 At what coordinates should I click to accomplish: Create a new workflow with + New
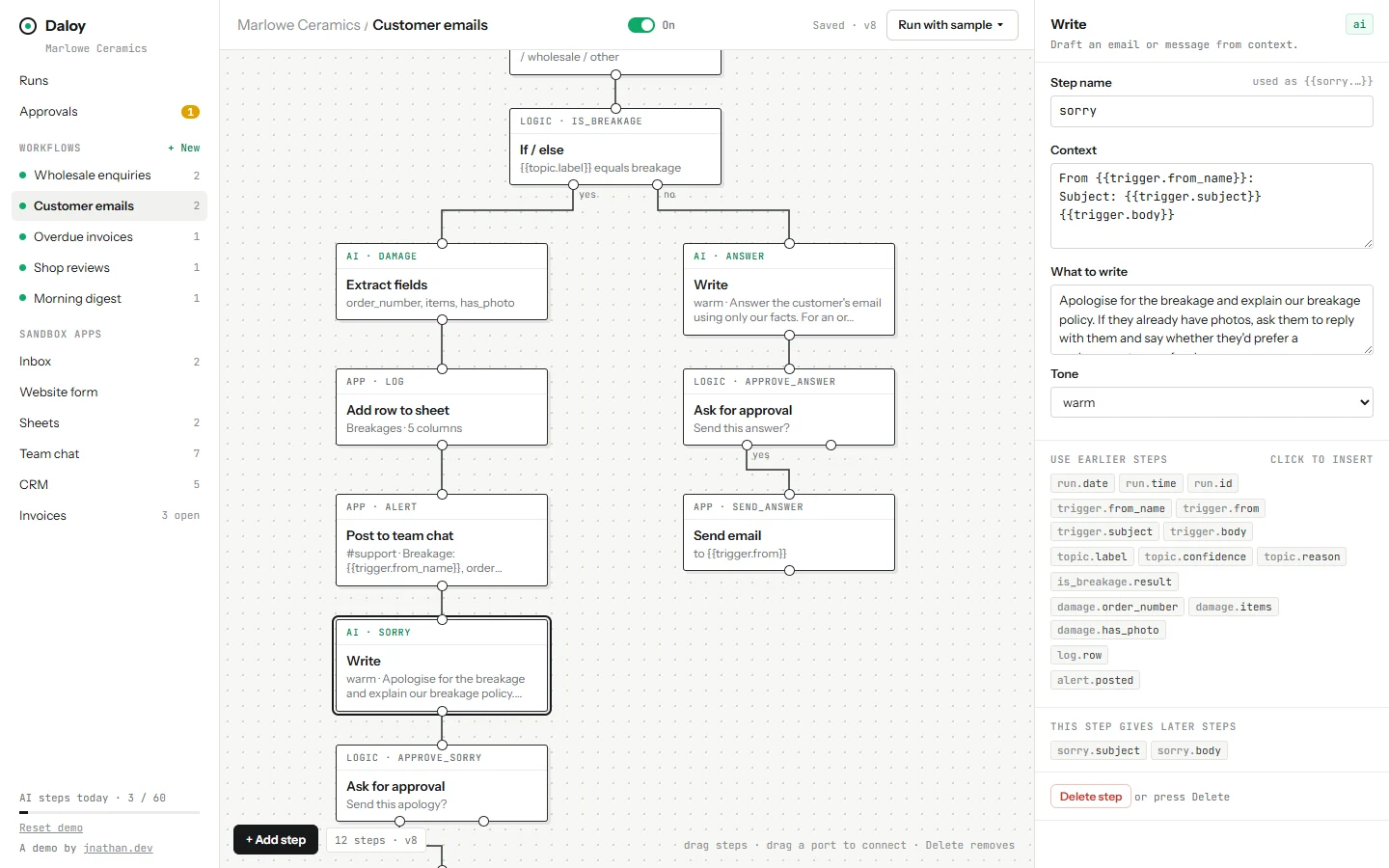click(x=183, y=148)
